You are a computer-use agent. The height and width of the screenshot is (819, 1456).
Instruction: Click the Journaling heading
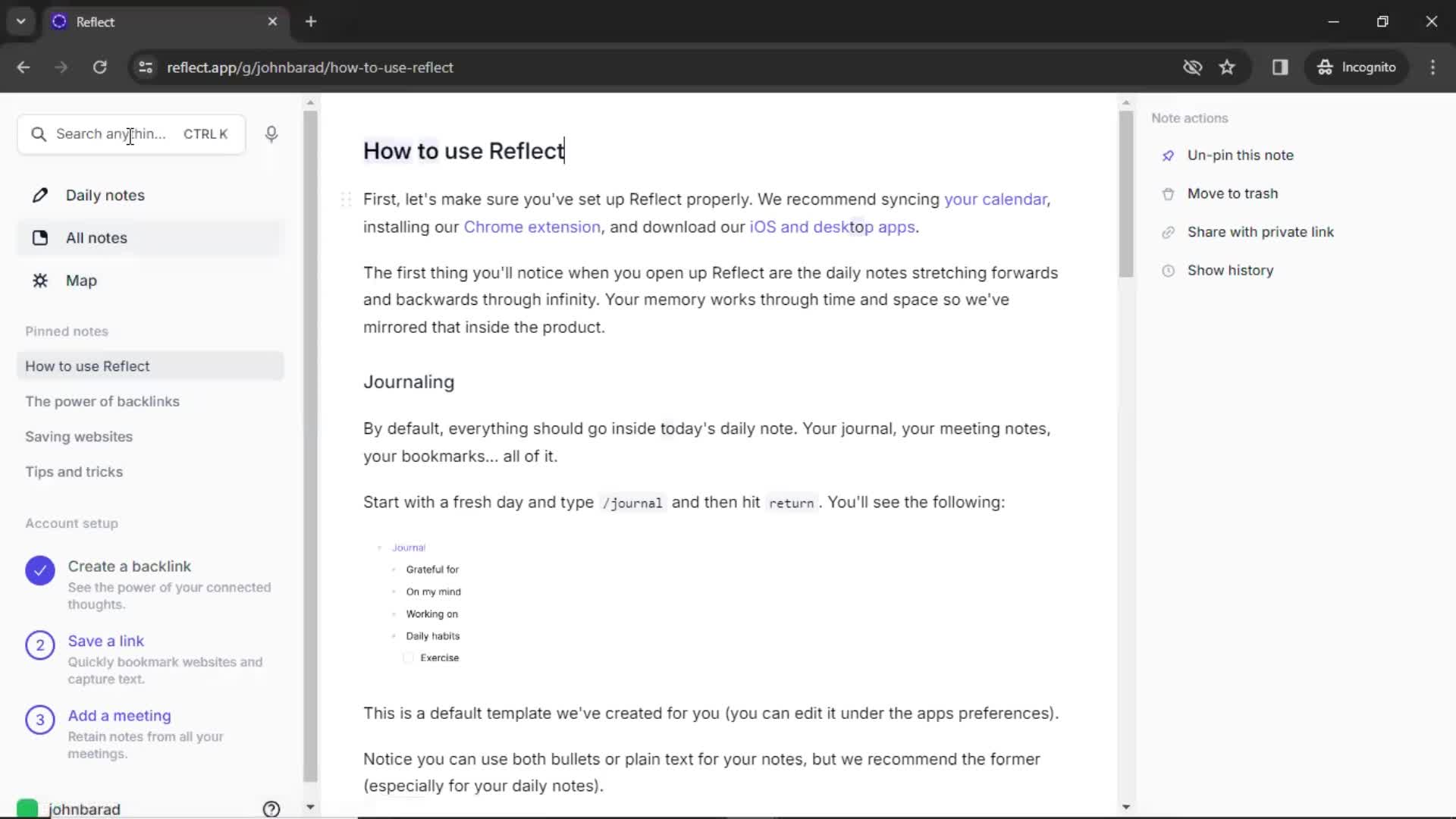click(409, 382)
